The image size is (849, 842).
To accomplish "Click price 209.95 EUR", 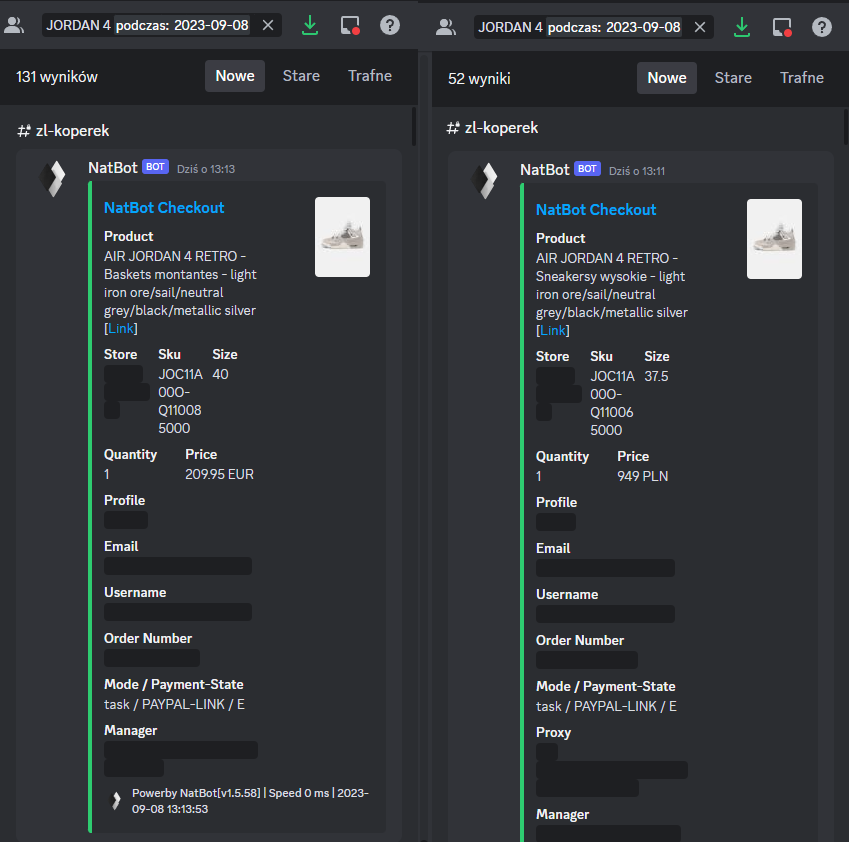I will coord(219,474).
